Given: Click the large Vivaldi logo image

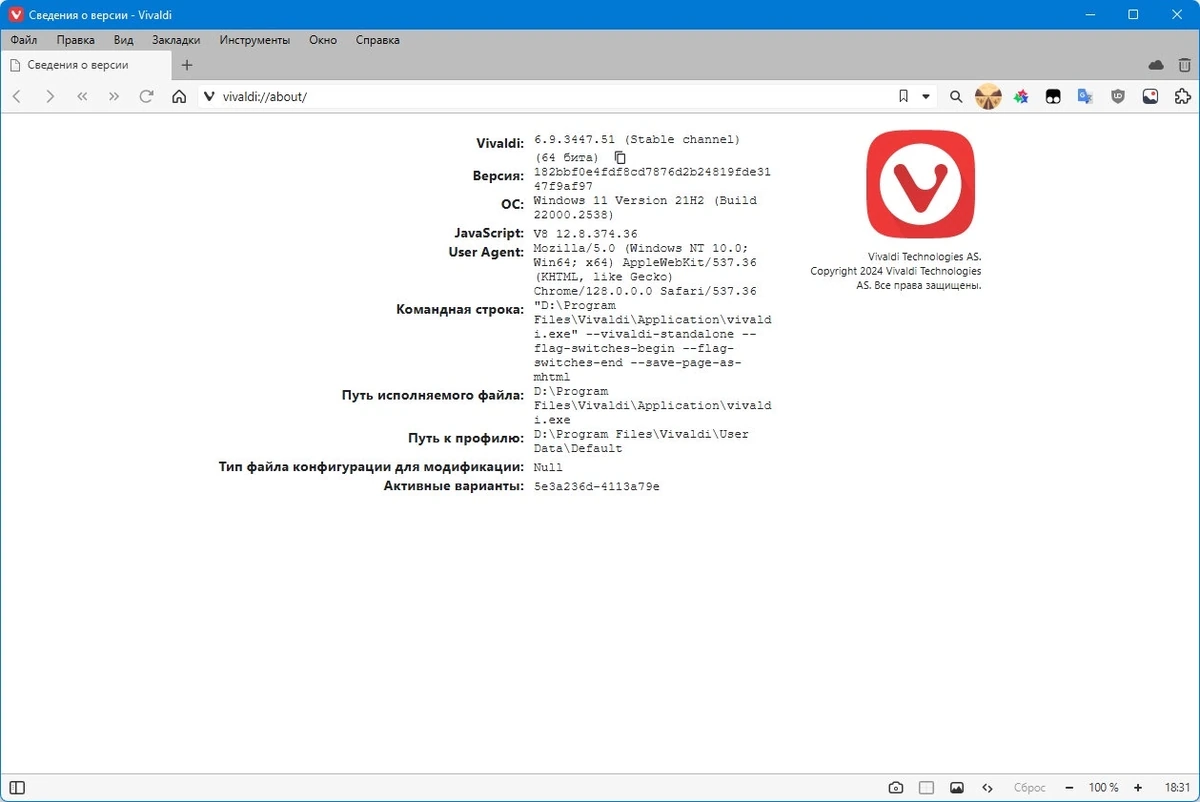Looking at the screenshot, I should click(920, 184).
